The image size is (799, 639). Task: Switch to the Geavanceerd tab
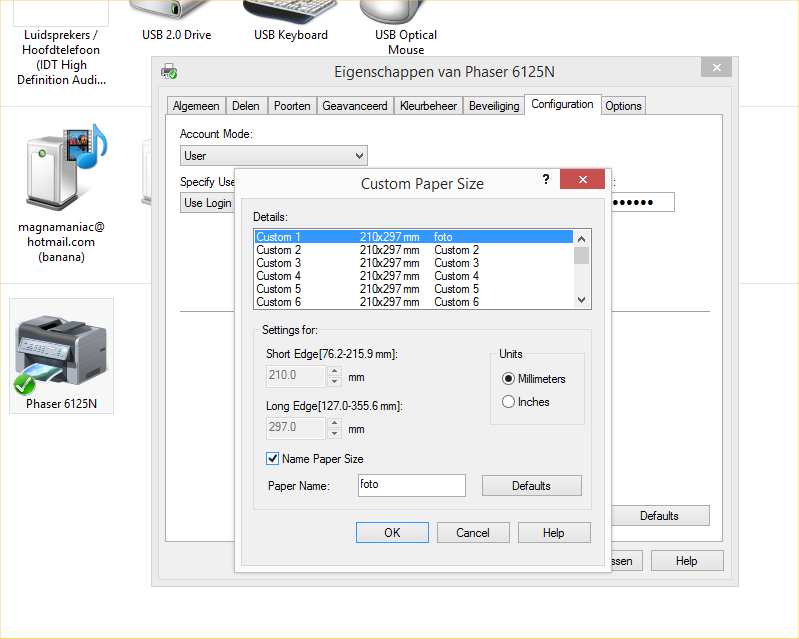[x=355, y=106]
